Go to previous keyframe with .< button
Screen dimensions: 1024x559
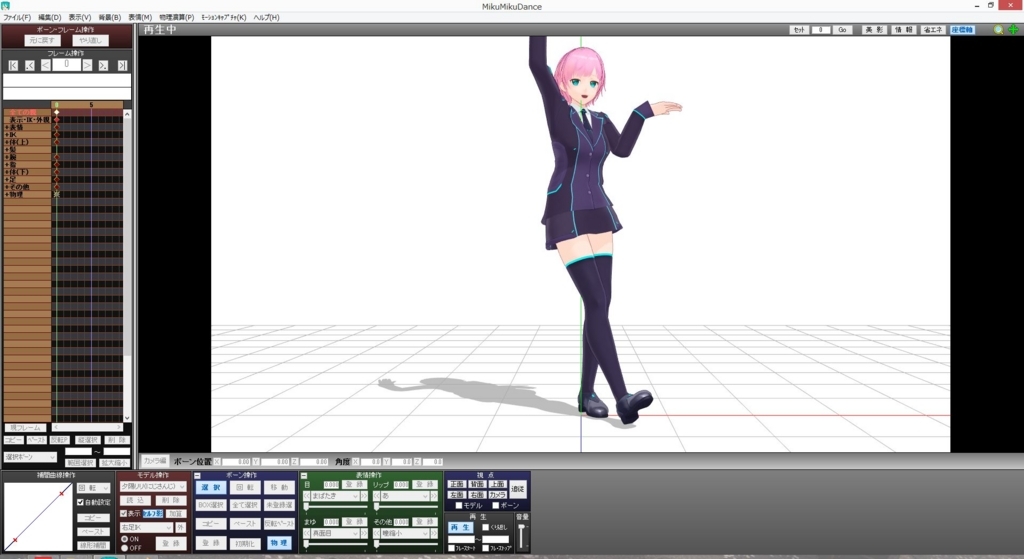(29, 65)
